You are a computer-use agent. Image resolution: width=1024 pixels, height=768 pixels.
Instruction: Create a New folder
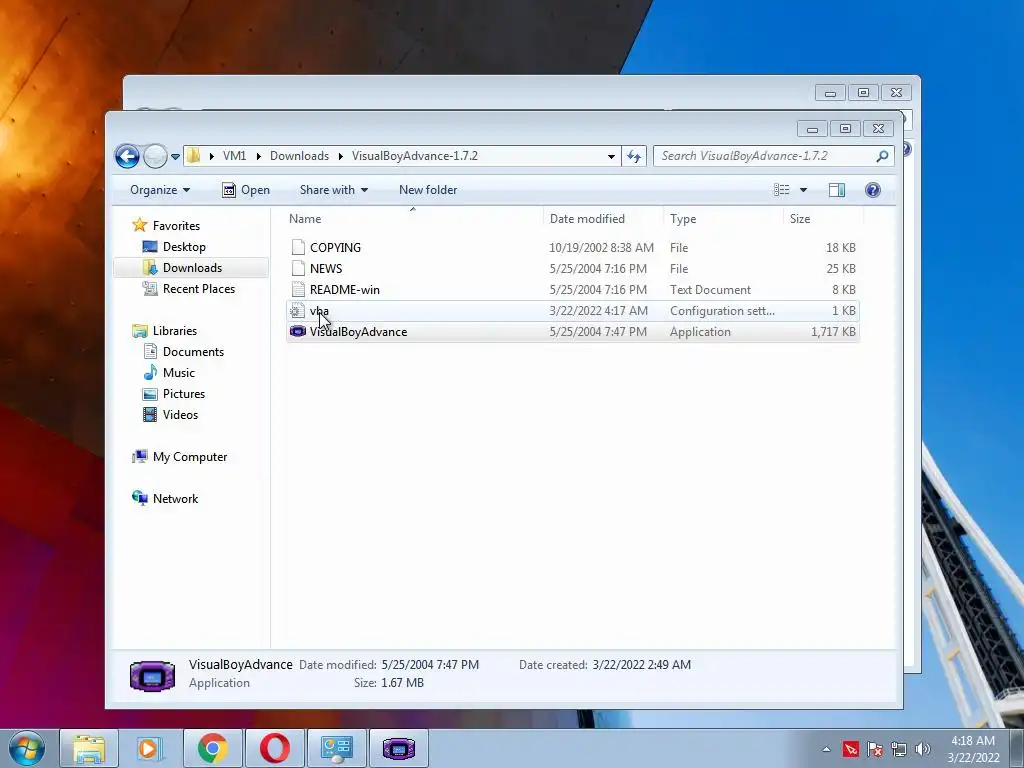click(428, 190)
